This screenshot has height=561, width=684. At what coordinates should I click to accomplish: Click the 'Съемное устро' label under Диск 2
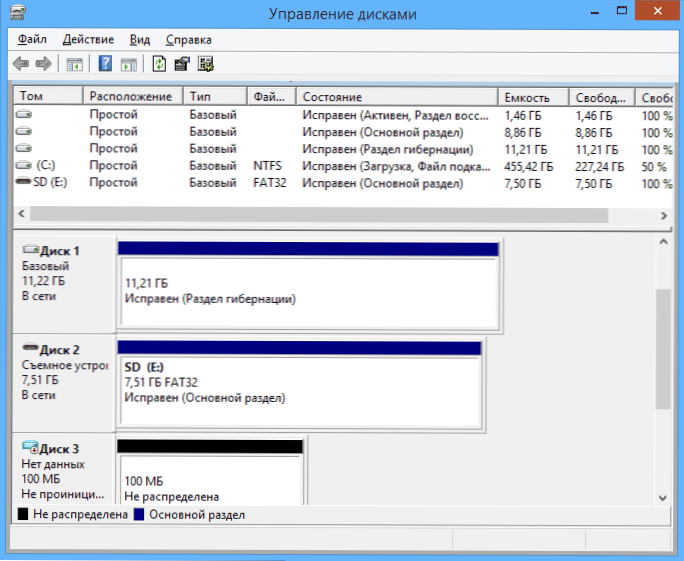coord(65,365)
